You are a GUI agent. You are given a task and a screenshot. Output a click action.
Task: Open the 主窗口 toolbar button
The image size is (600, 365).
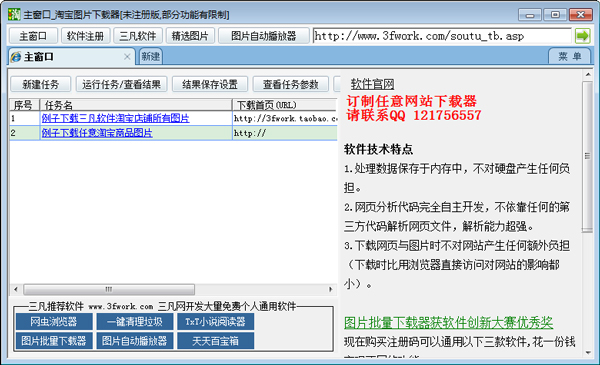33,36
